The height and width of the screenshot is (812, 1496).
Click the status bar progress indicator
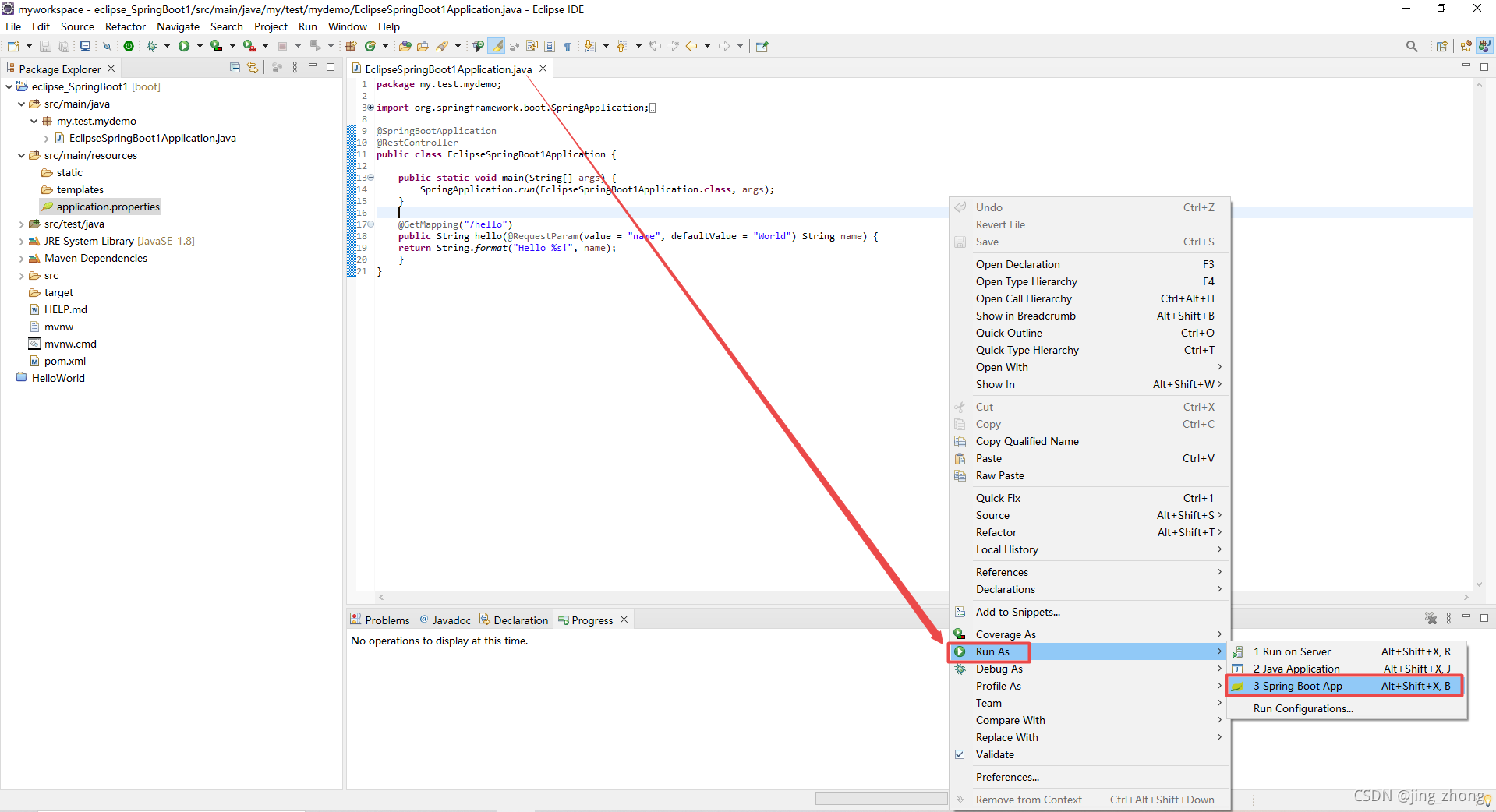pyautogui.click(x=881, y=799)
